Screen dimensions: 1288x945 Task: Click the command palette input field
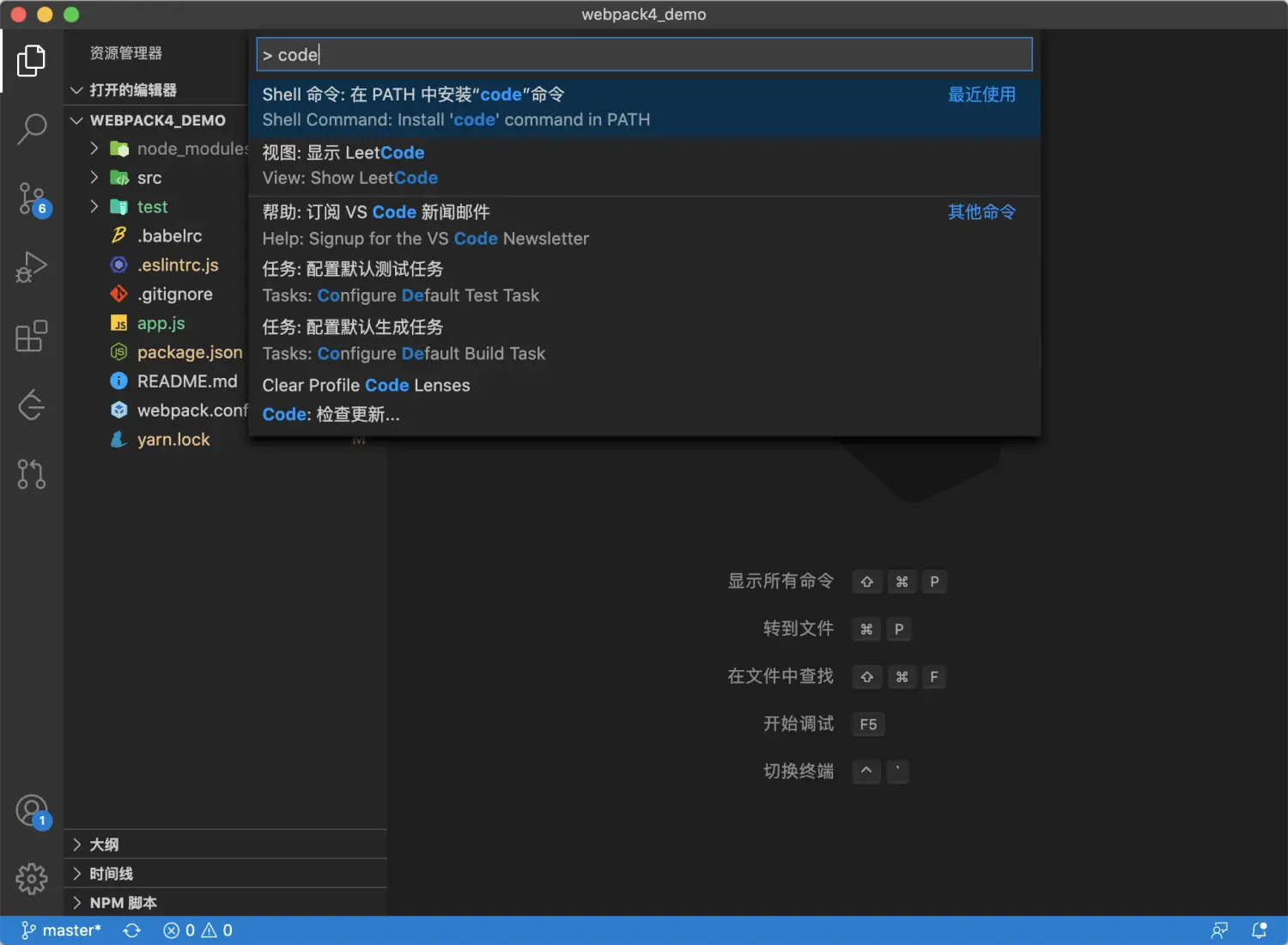point(644,54)
